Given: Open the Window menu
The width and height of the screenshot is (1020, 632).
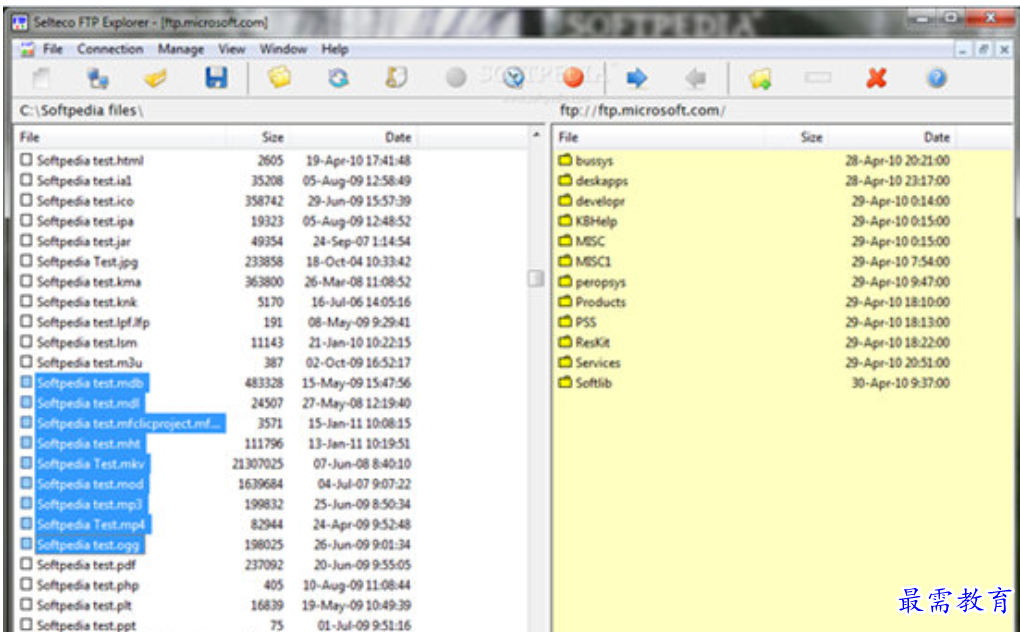Looking at the screenshot, I should [x=283, y=49].
